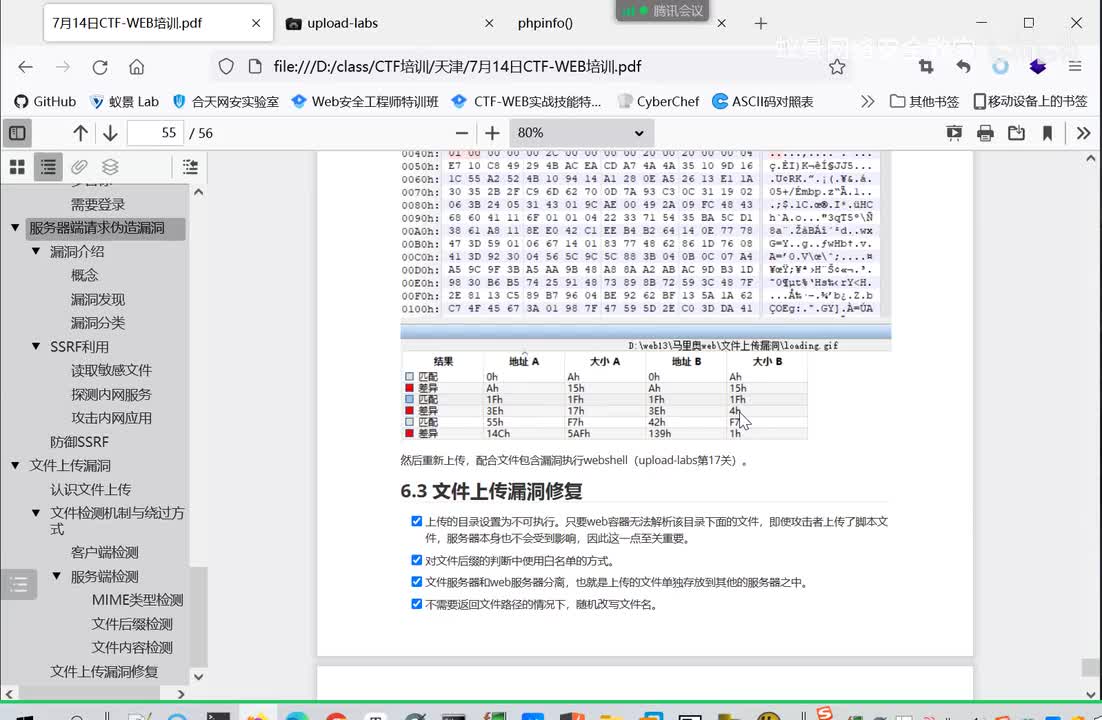1102x720 pixels.
Task: Collapse 服务器端请求伪造漏洞 outline section
Action: tap(15, 227)
